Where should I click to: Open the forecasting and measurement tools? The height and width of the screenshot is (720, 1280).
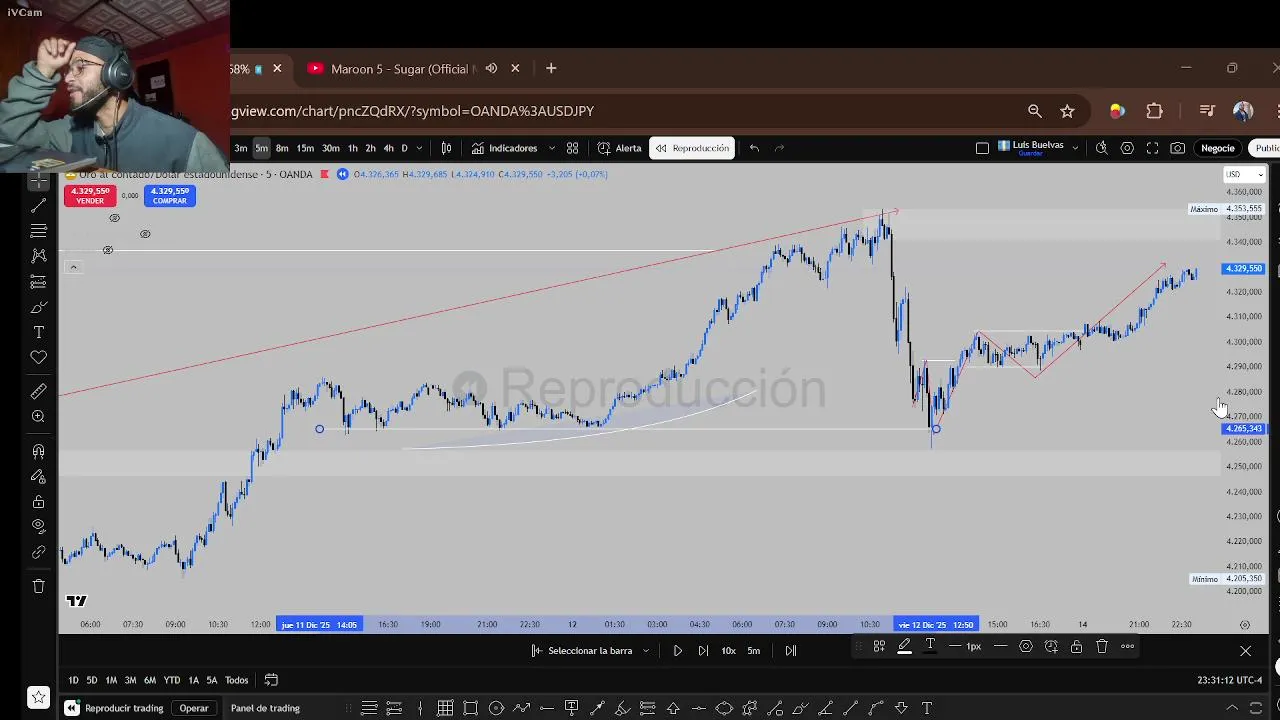click(x=38, y=282)
